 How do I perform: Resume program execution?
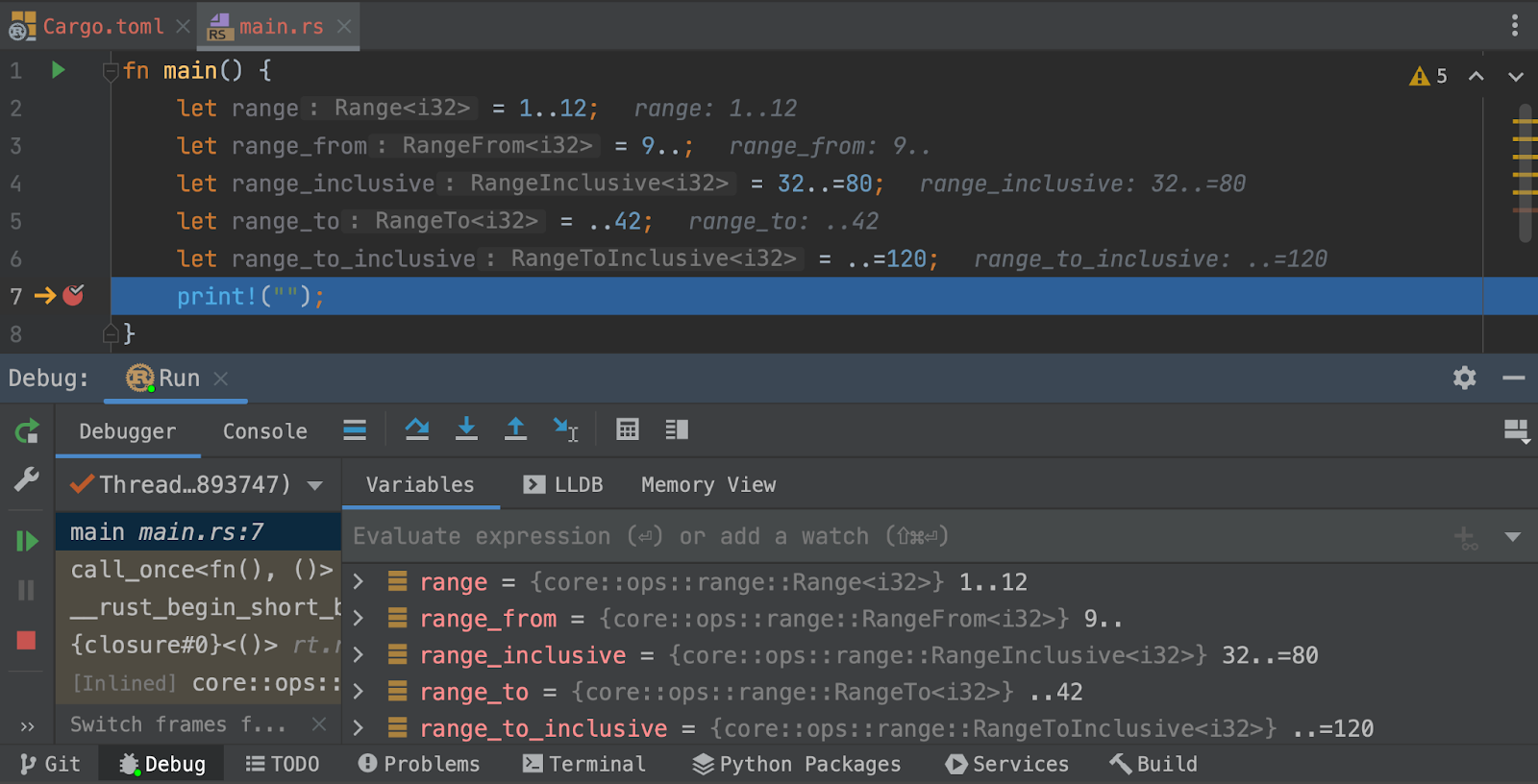click(27, 541)
